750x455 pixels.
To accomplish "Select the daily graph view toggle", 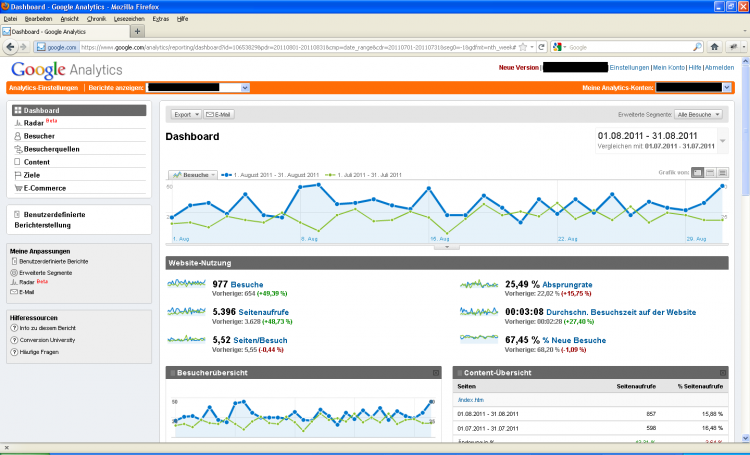I will tap(697, 173).
